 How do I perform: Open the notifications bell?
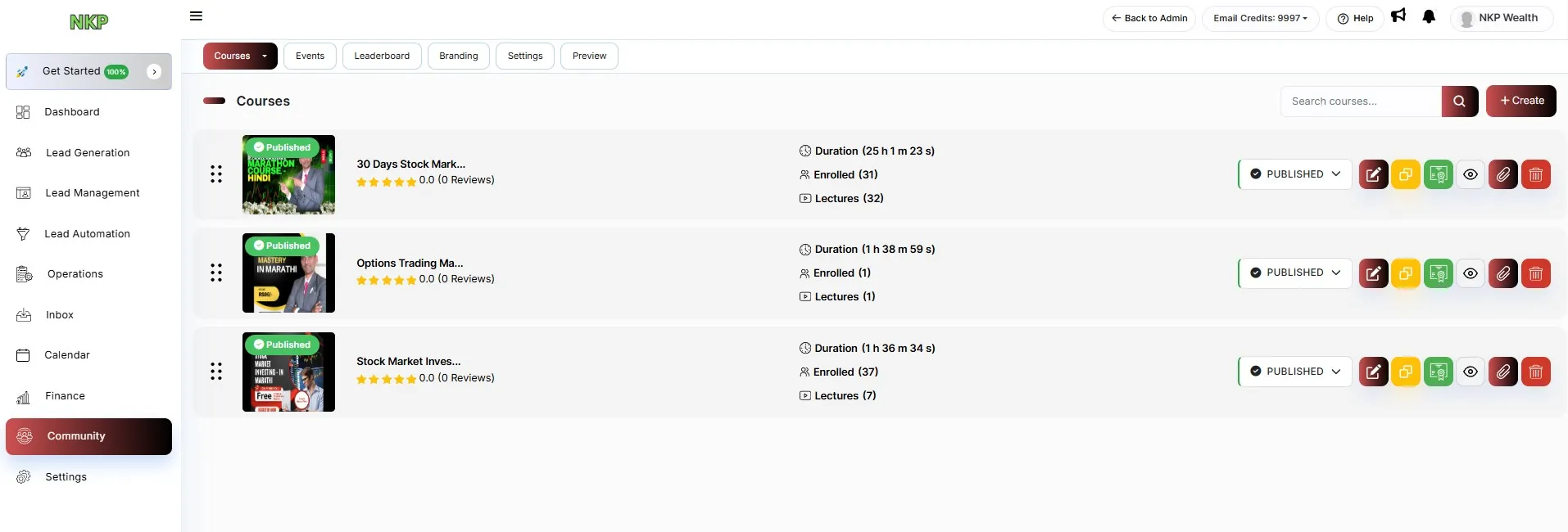point(1429,17)
